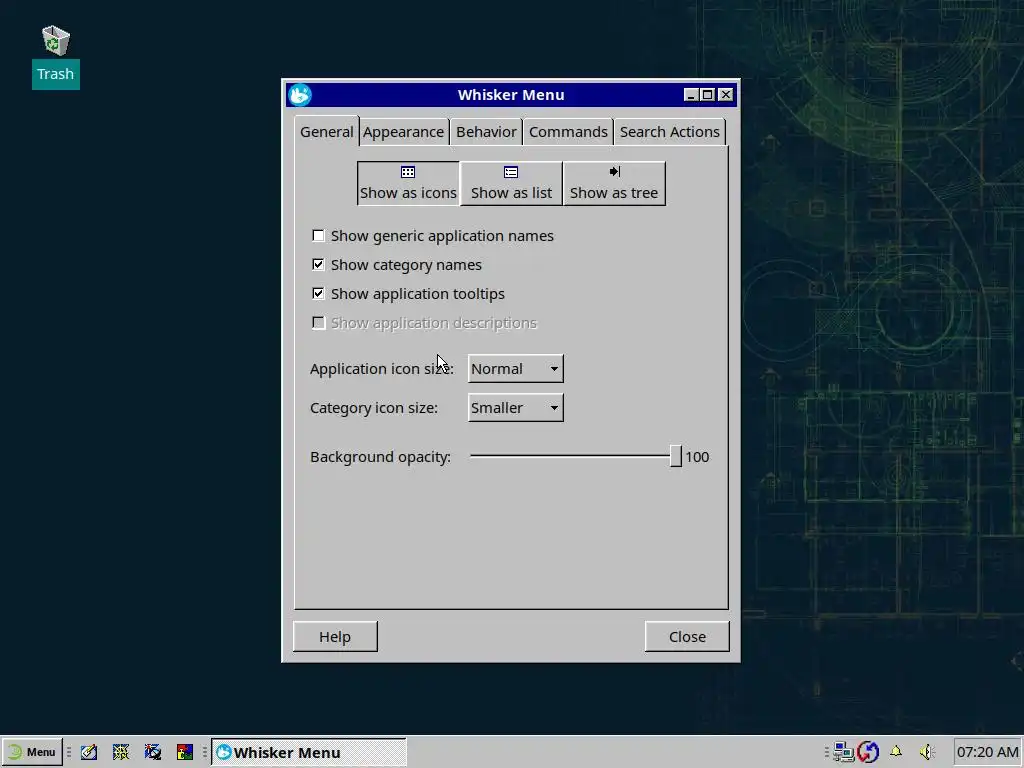Click the update tray icon
Screen dimensions: 1024x768
(868, 752)
